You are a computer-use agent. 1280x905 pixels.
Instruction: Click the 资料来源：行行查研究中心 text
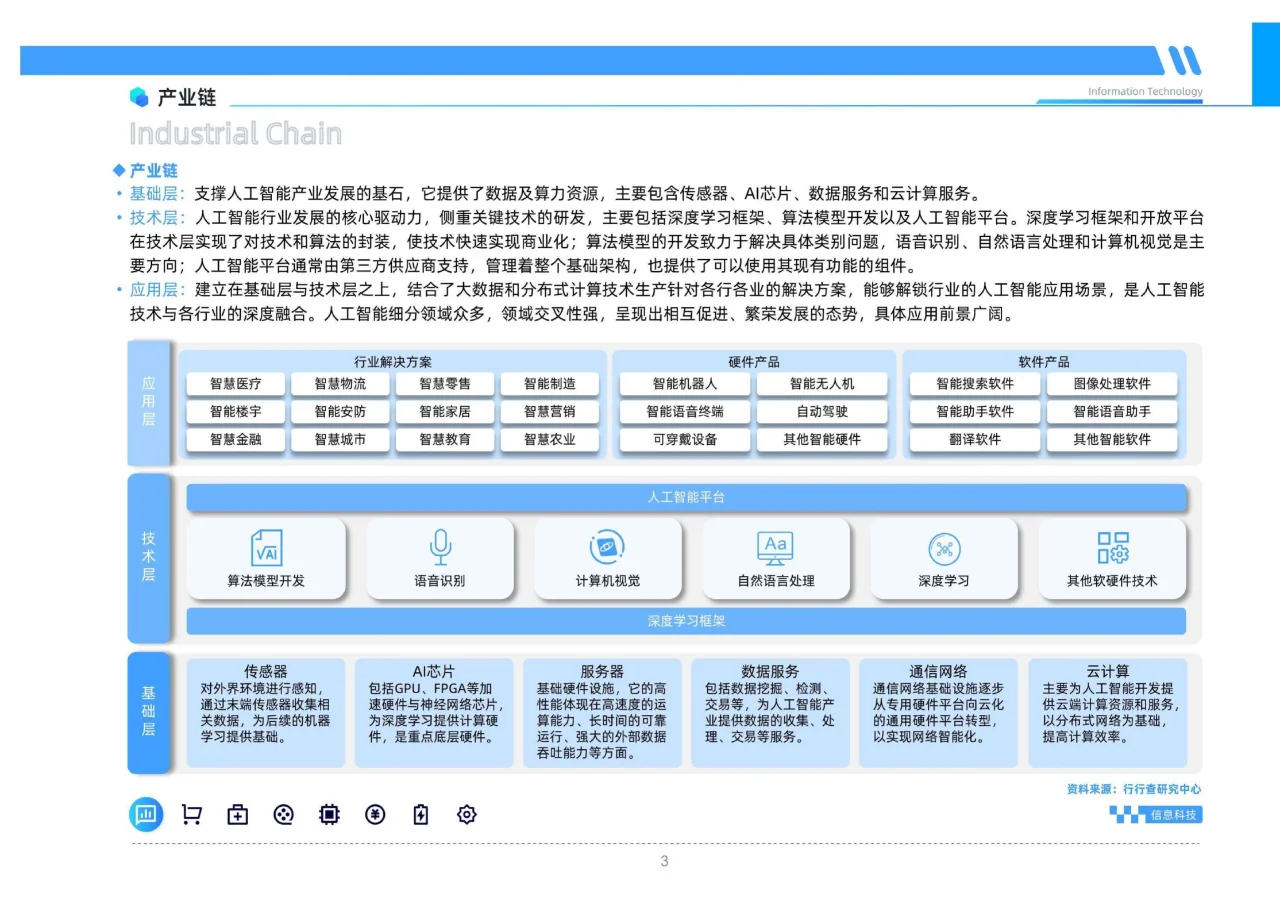(1134, 789)
